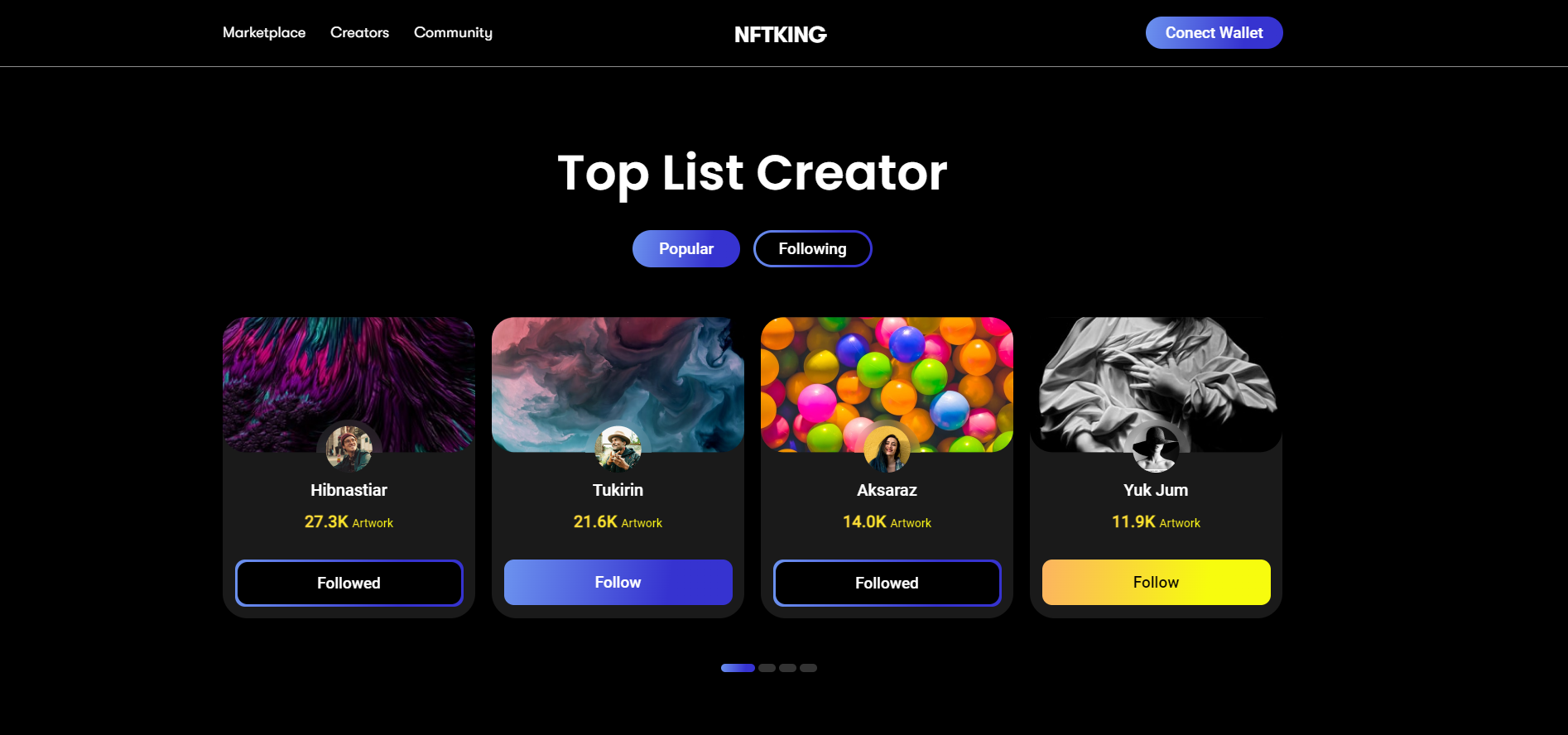The width and height of the screenshot is (1568, 735).
Task: Unfollow Hibnastiar using the Followed button
Action: coord(349,583)
